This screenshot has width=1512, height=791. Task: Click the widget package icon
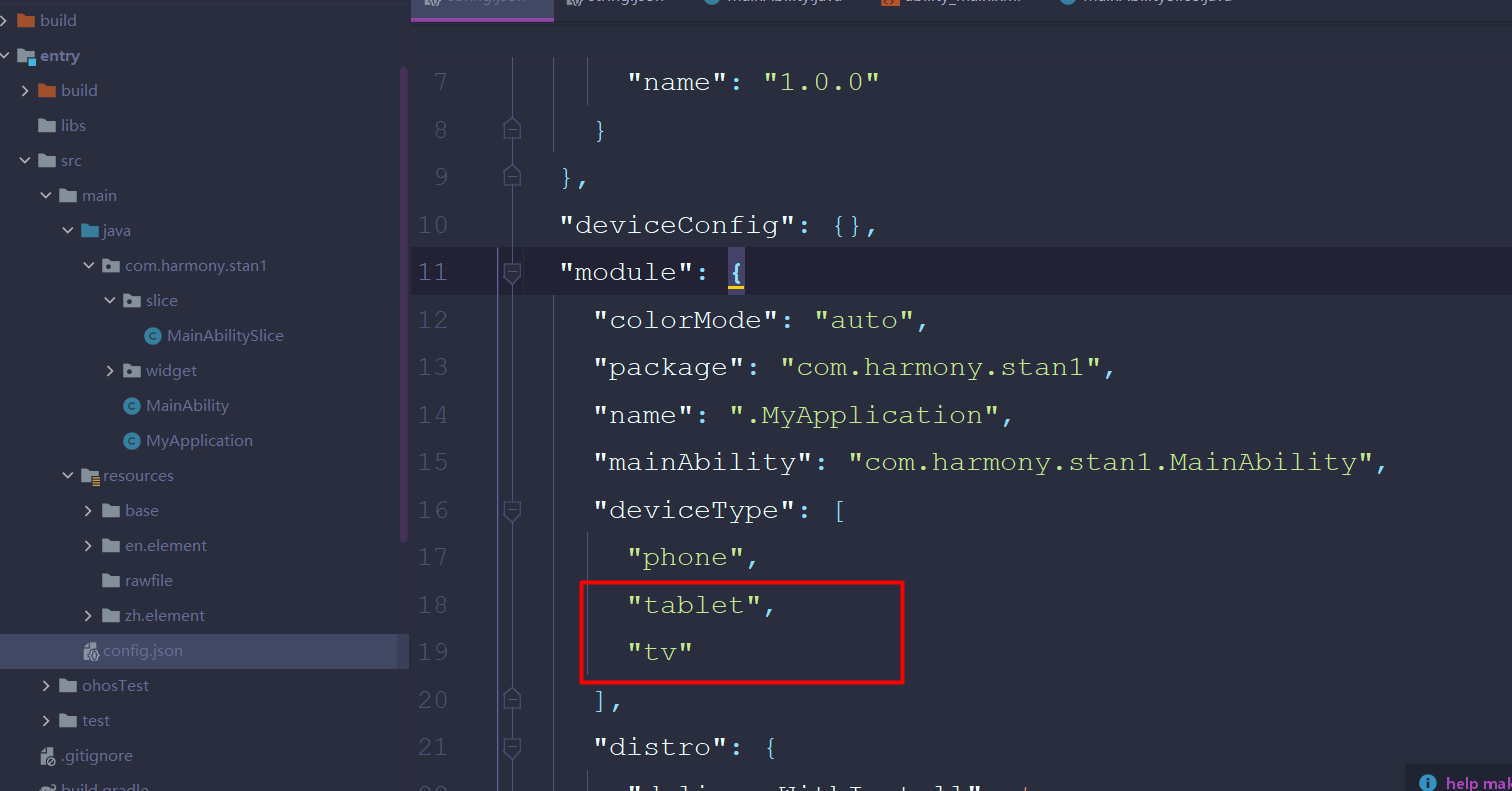pyautogui.click(x=132, y=370)
